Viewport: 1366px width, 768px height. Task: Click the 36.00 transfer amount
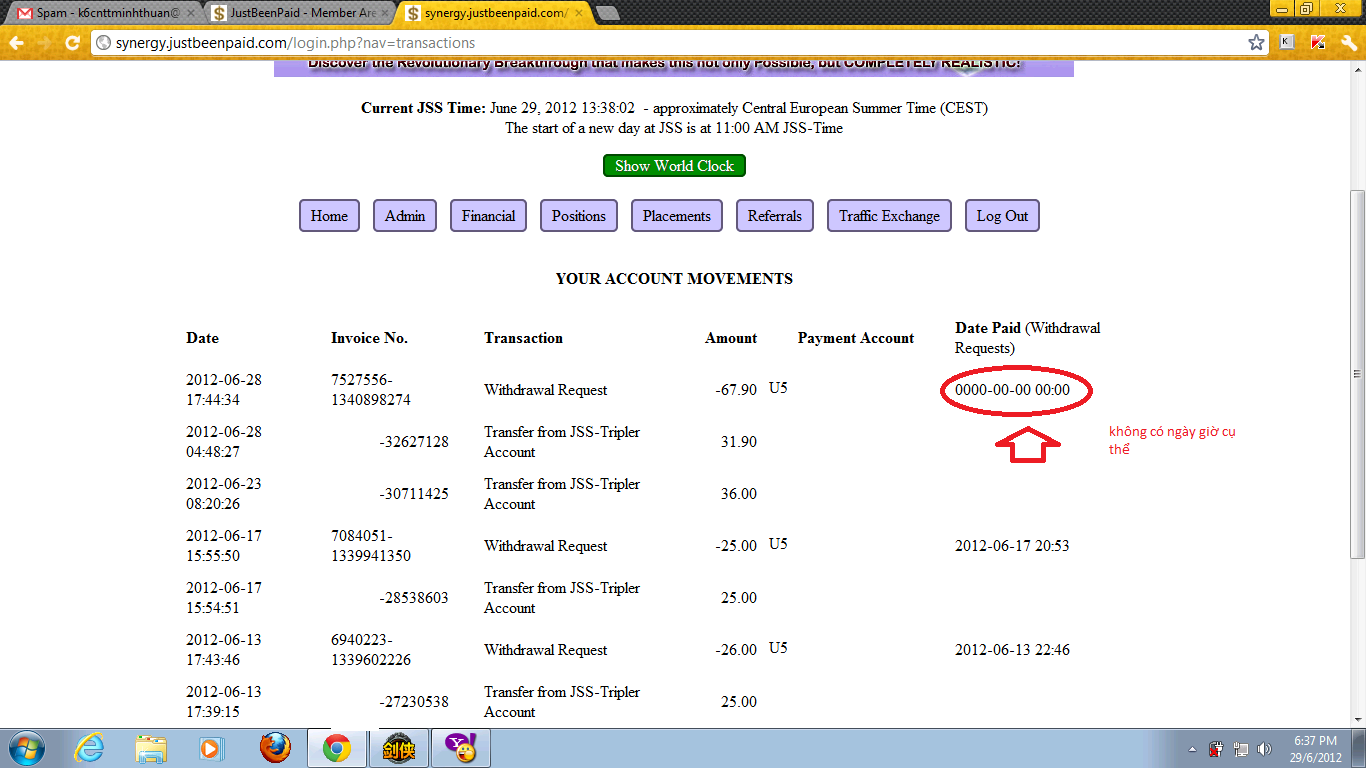739,494
